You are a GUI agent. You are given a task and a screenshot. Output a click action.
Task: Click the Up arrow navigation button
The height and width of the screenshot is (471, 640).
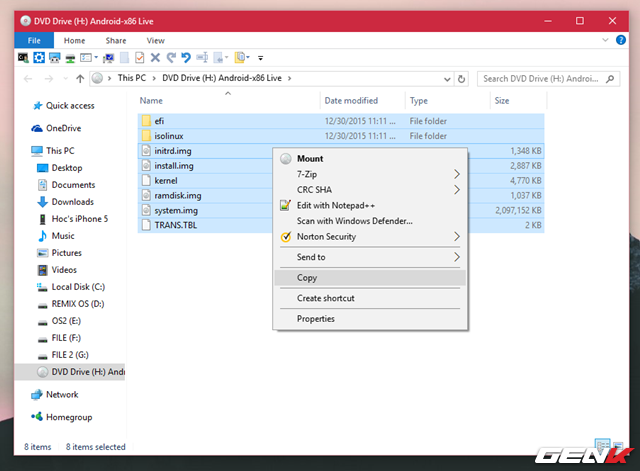click(79, 78)
